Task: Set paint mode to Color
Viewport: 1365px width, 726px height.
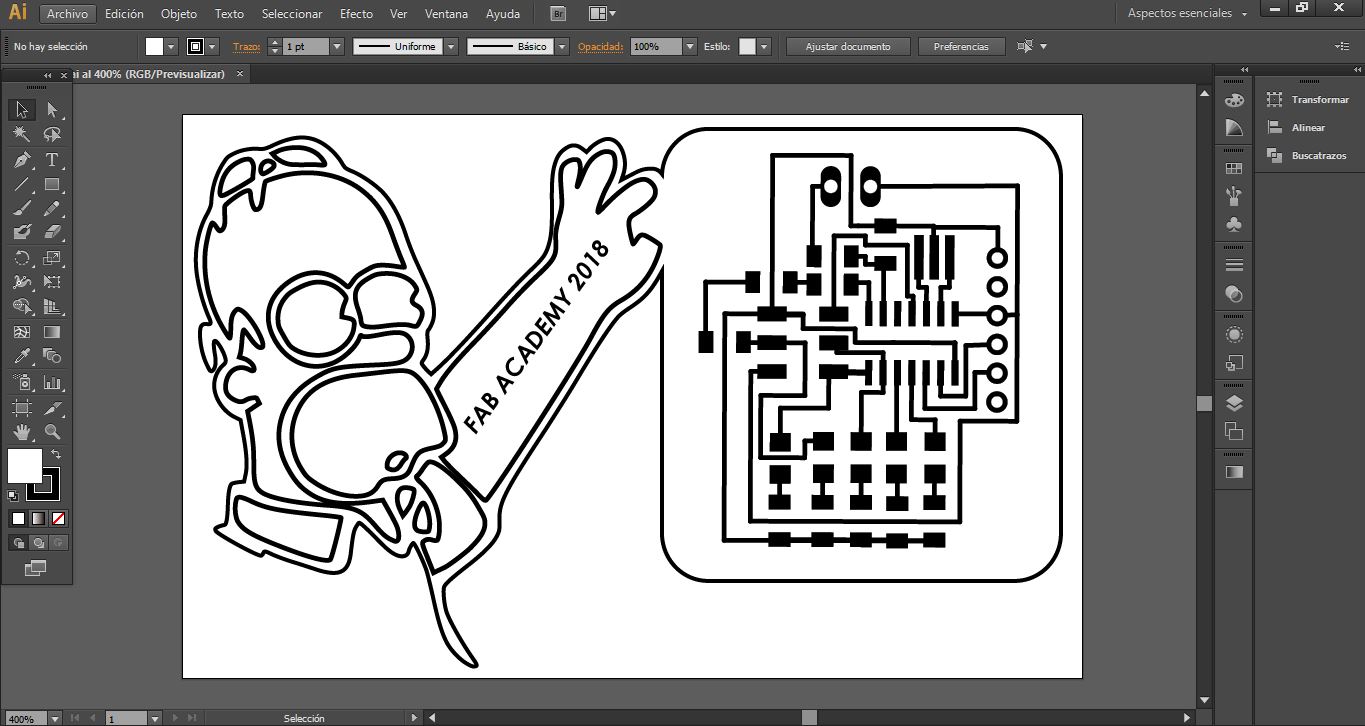Action: (x=18, y=518)
